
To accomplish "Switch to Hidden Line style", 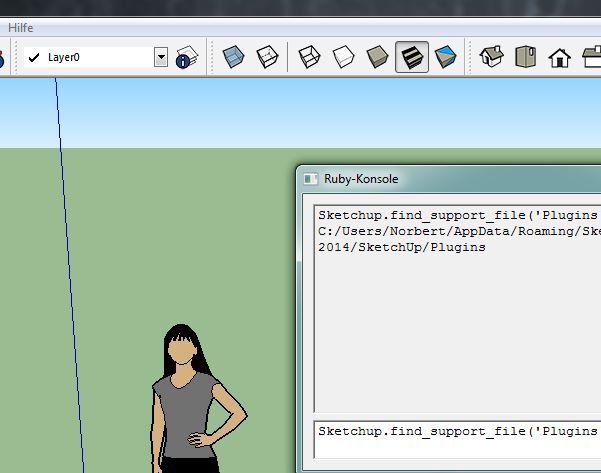I will click(343, 57).
